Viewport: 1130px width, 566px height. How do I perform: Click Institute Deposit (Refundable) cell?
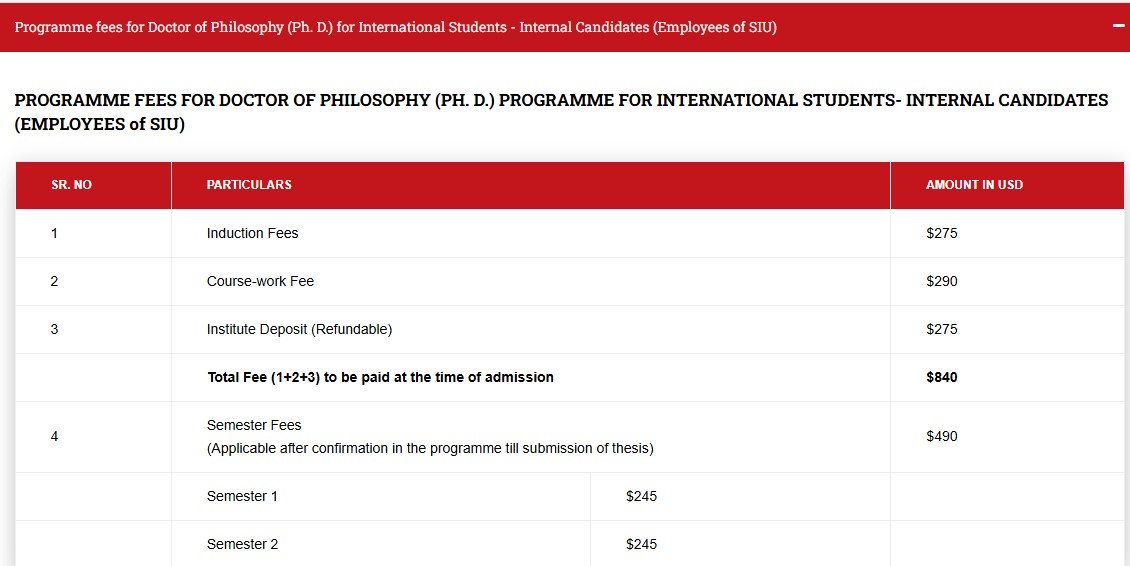[299, 329]
